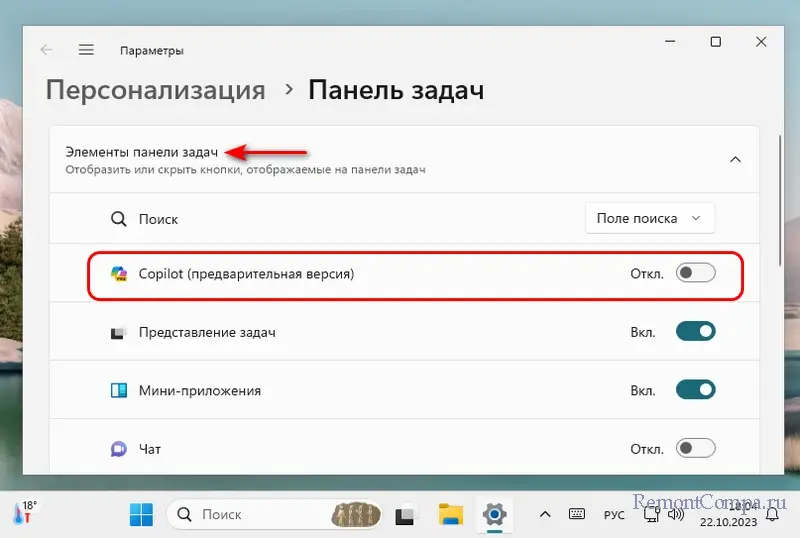Switch the РУС input language indicator

[x=614, y=515]
